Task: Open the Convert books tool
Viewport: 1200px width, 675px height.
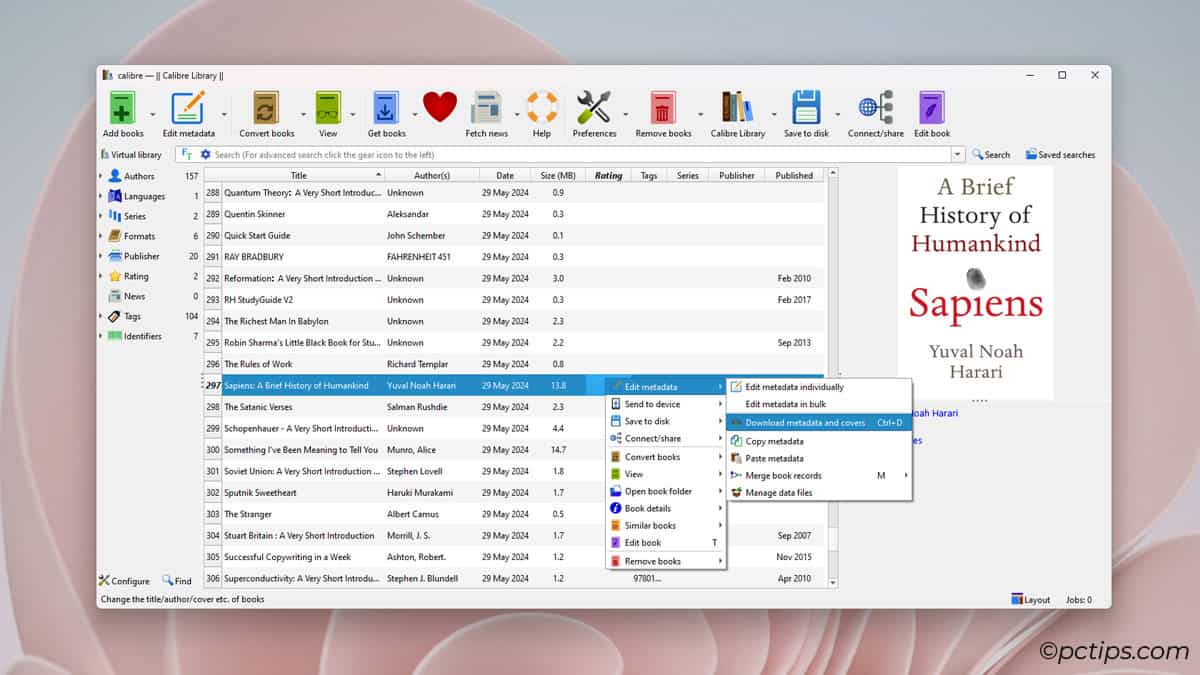Action: point(266,108)
